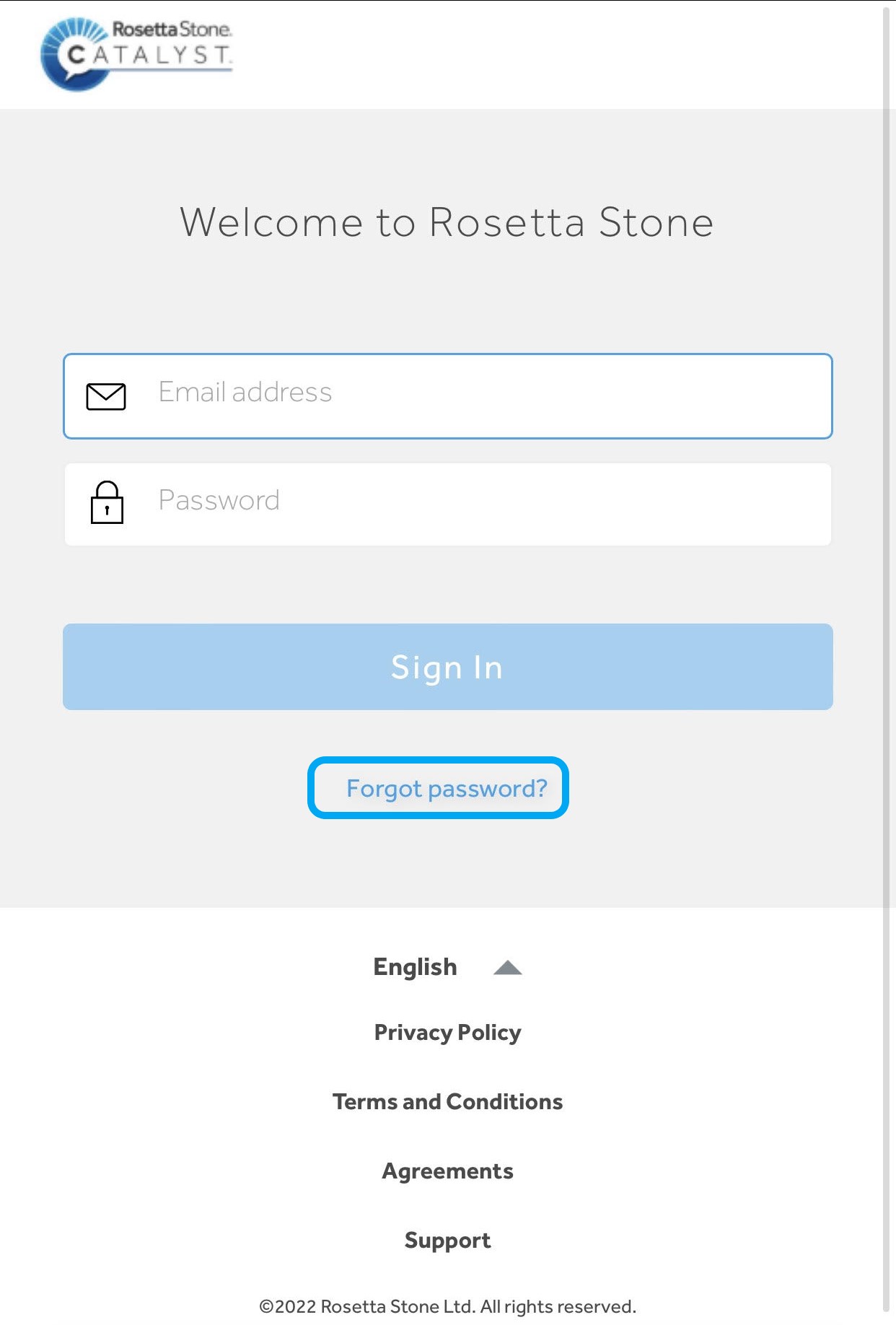The width and height of the screenshot is (896, 1325).
Task: Focus the Email address input field
Action: tap(476, 395)
